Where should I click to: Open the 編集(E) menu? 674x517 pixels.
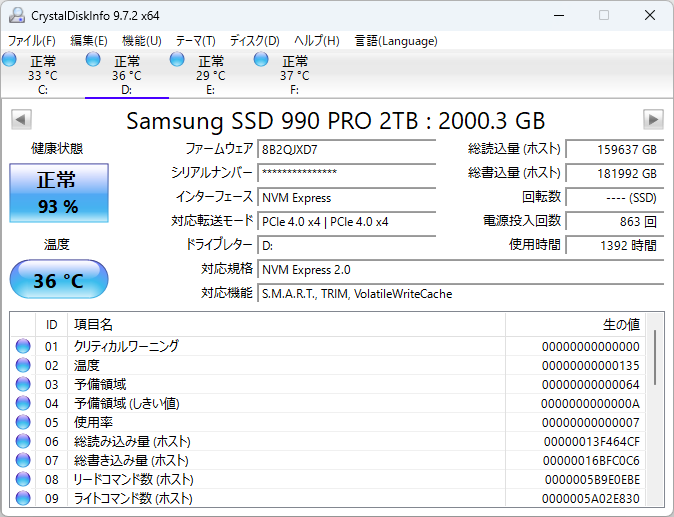89,41
